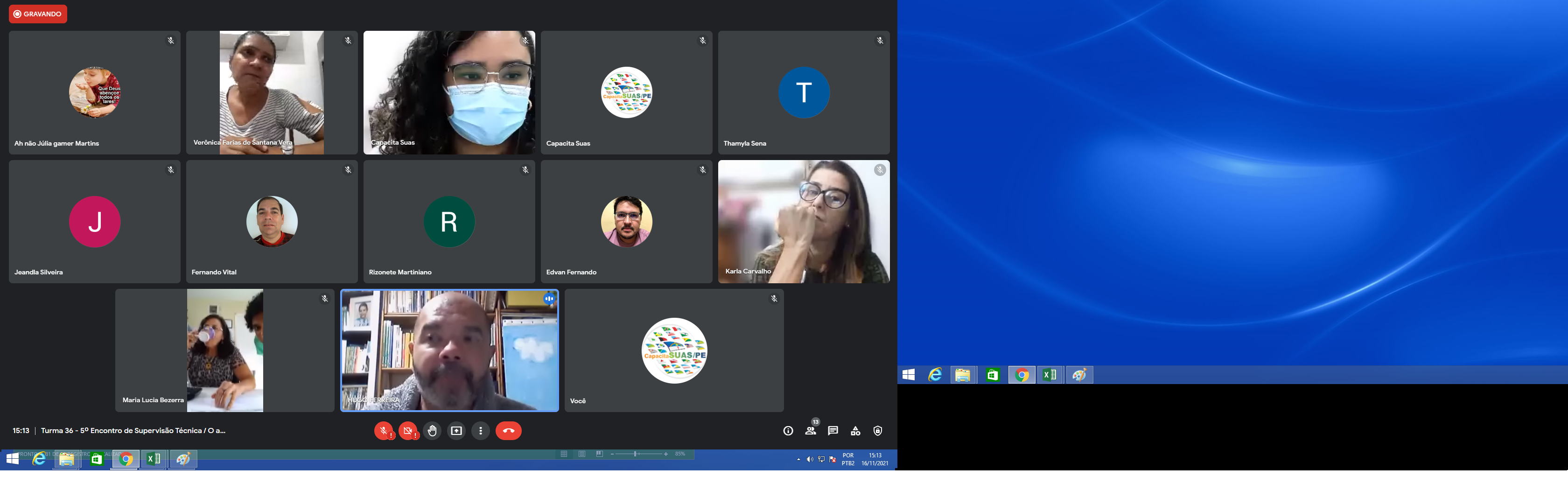
Task: Switch to Chrome in taskbar
Action: pyautogui.click(x=126, y=460)
